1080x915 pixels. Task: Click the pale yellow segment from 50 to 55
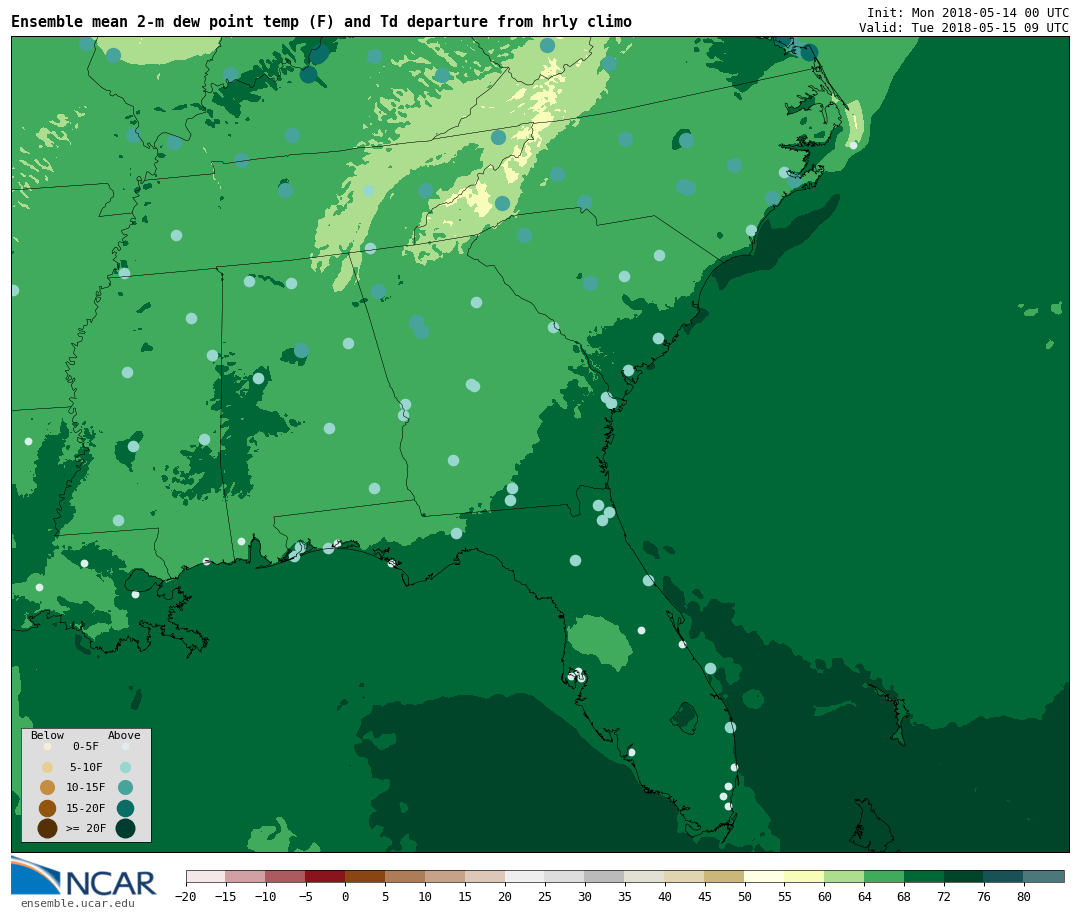point(765,876)
